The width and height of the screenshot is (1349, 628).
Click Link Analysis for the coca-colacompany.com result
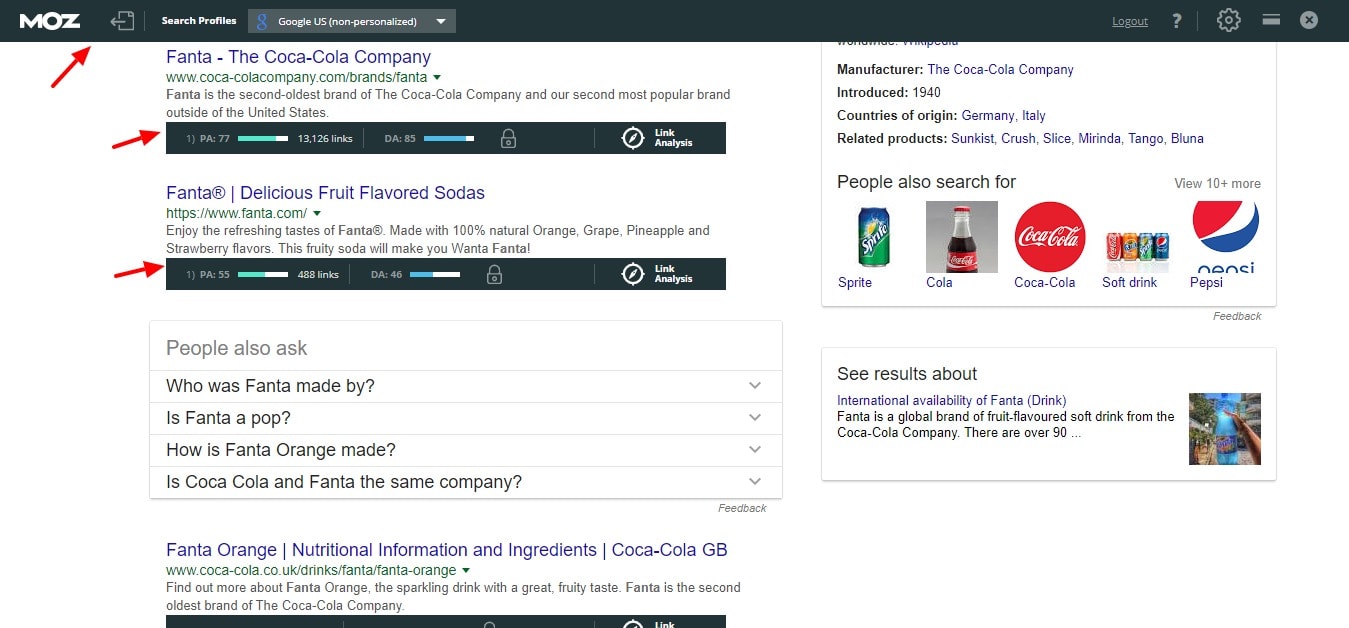[x=658, y=138]
